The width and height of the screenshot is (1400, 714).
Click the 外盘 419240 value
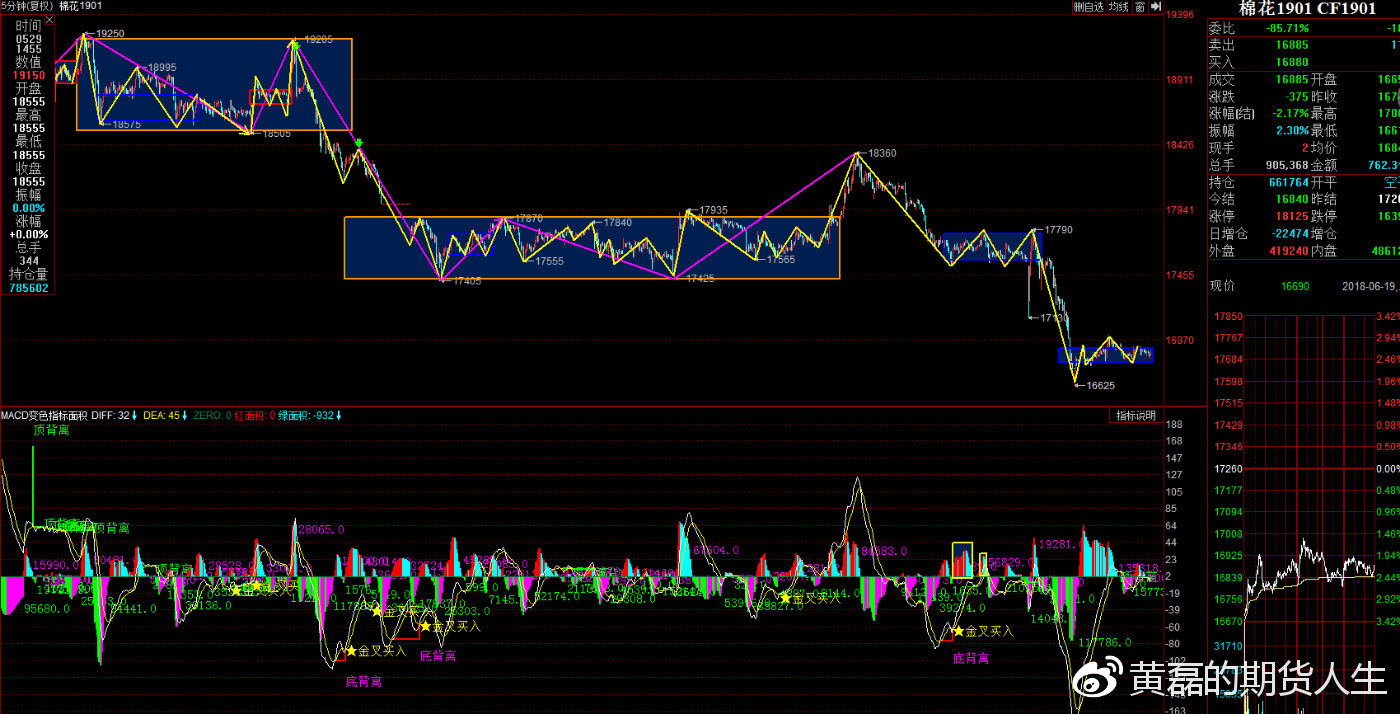pyautogui.click(x=1288, y=250)
